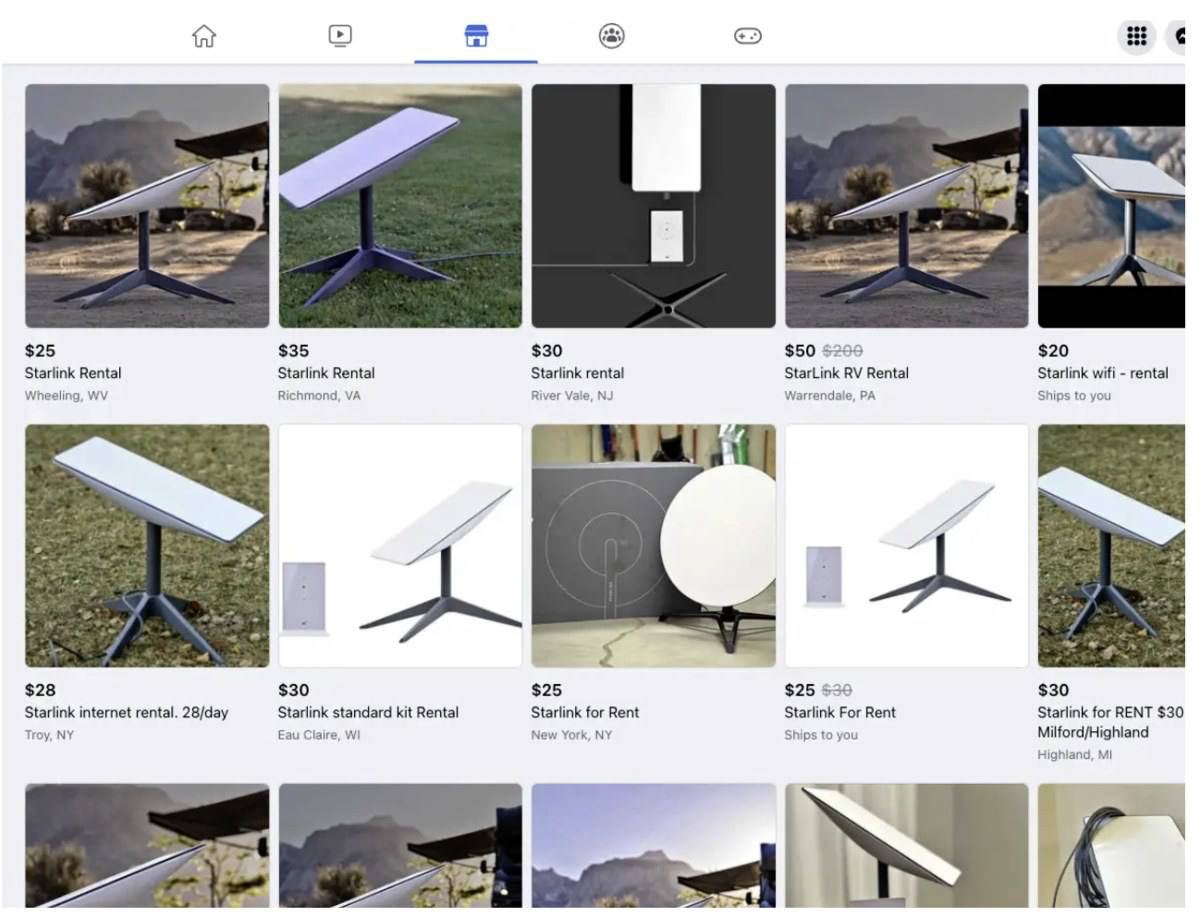The height and width of the screenshot is (917, 1200).
Task: Click the Richmond, VA Starlink listing image
Action: point(400,206)
